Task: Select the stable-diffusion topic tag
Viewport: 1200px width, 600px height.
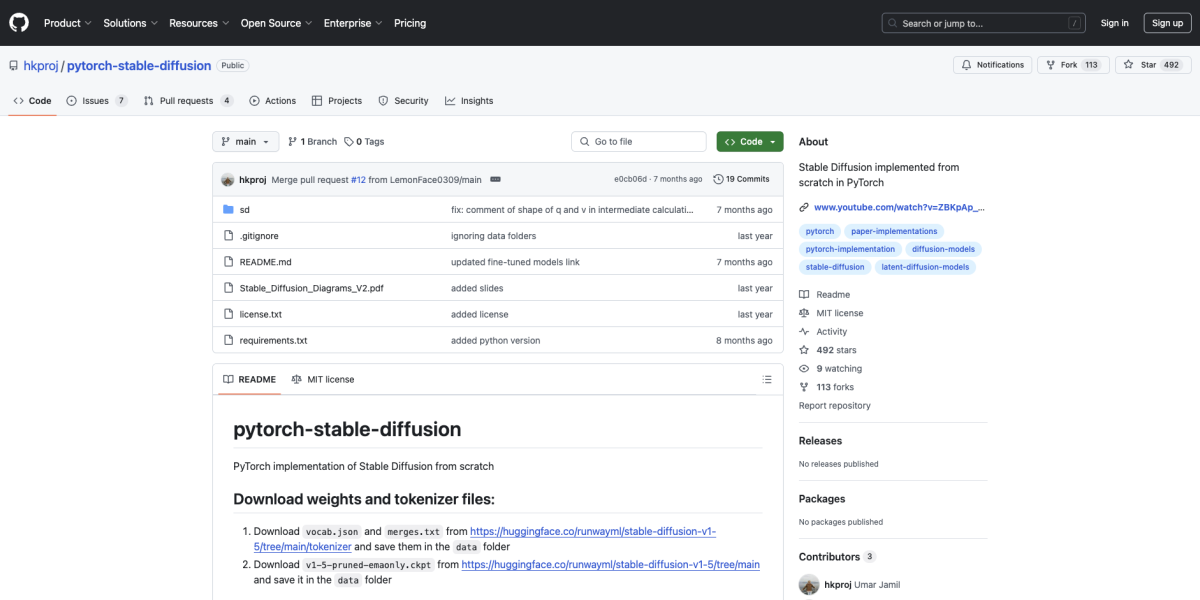Action: pyautogui.click(x=834, y=267)
